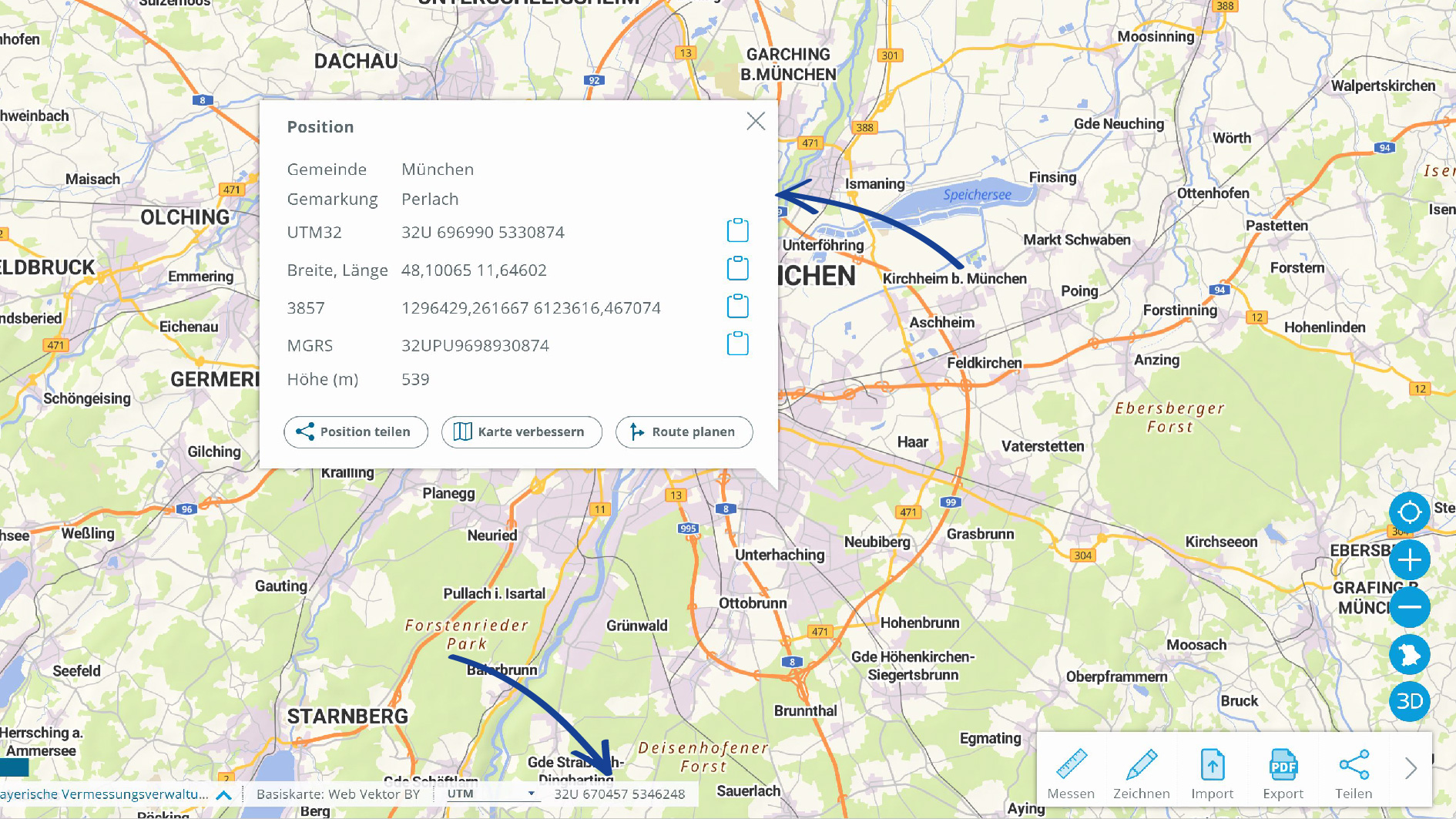Click the Route planen button
This screenshot has height=819, width=1456.
coord(684,432)
